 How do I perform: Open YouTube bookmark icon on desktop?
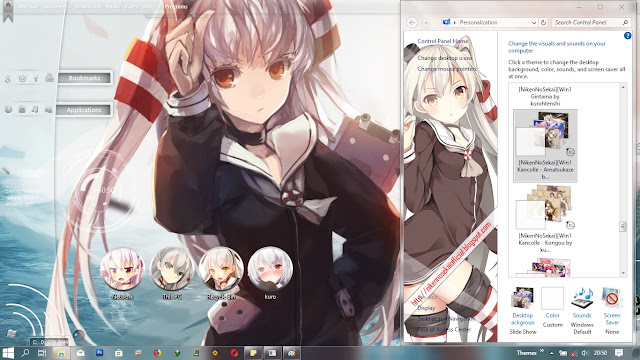(49, 78)
